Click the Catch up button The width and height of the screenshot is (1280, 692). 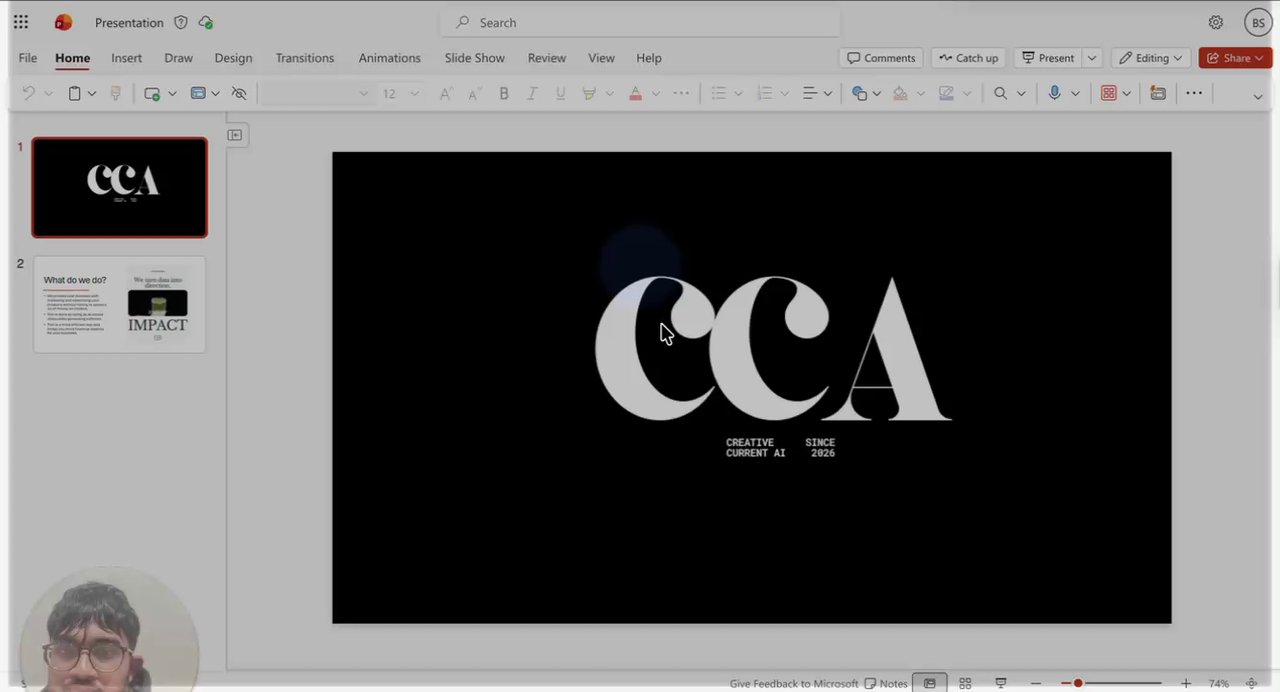(x=968, y=58)
